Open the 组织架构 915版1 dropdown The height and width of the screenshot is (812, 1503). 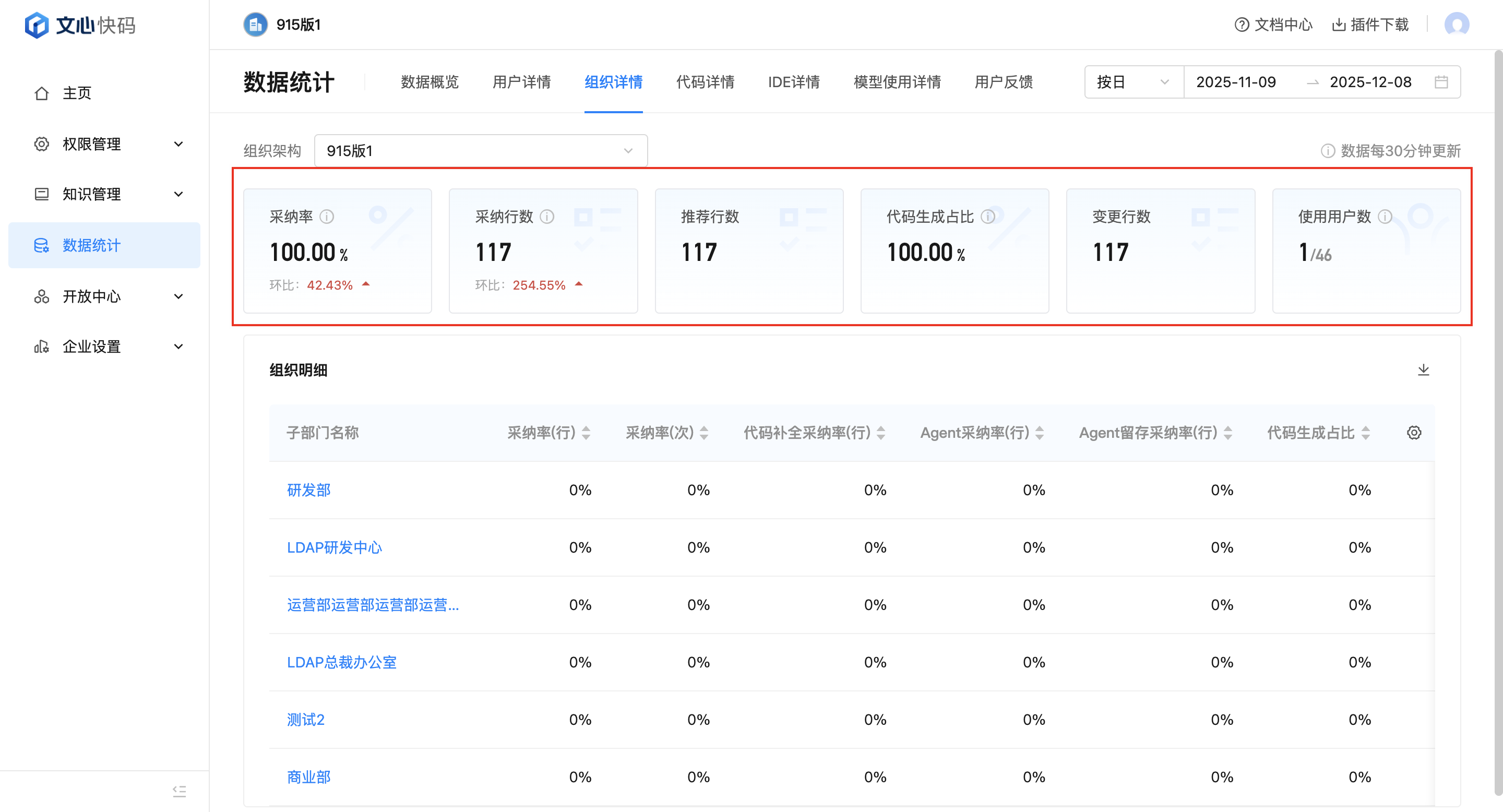[480, 151]
